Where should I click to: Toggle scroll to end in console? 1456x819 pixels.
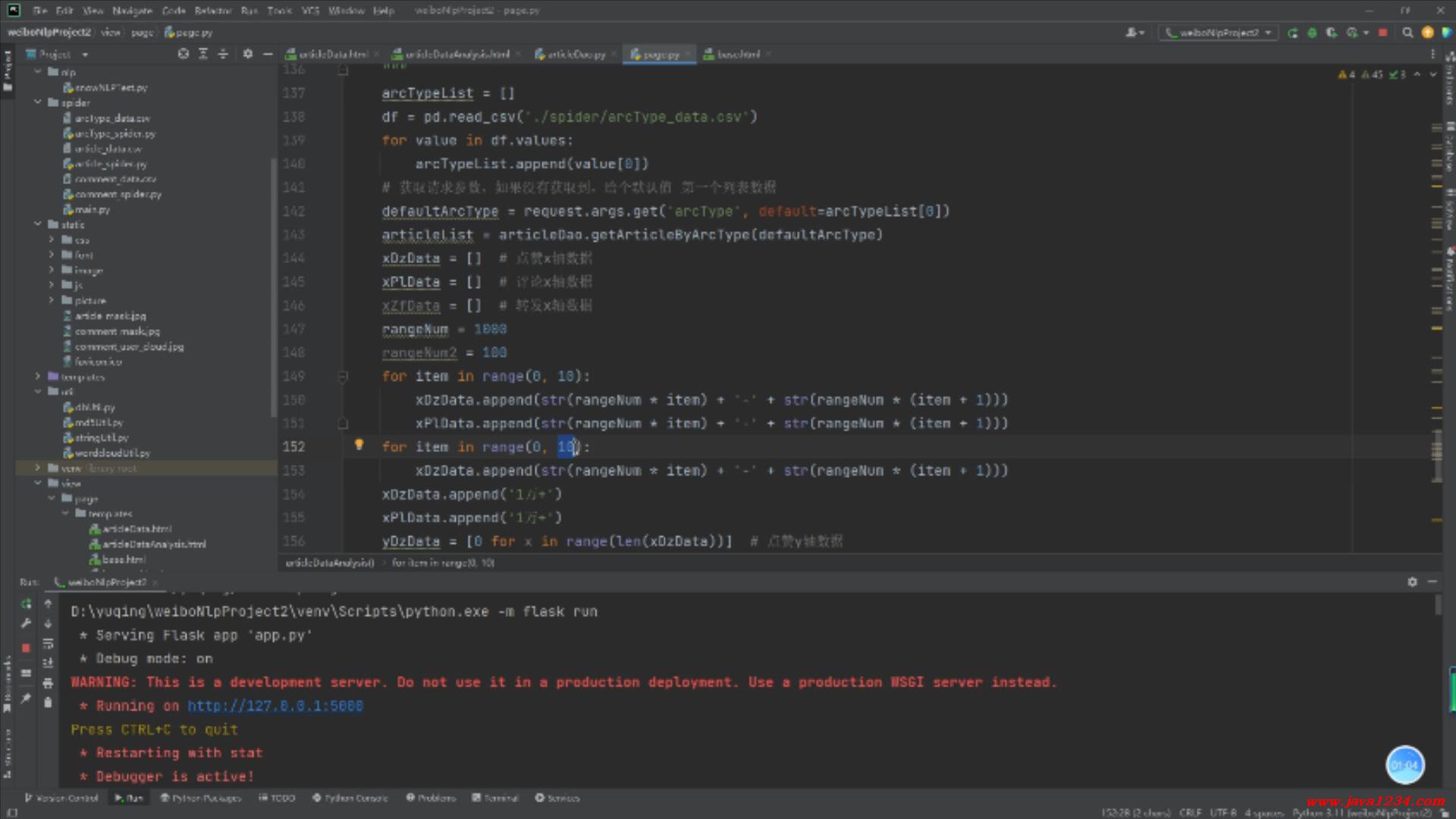[48, 664]
